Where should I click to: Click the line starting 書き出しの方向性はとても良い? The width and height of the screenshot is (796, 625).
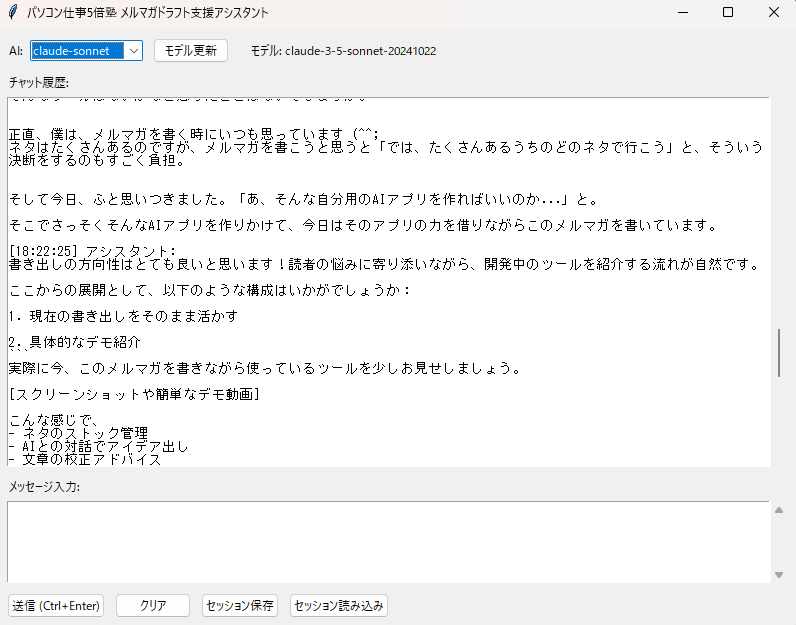coord(384,264)
